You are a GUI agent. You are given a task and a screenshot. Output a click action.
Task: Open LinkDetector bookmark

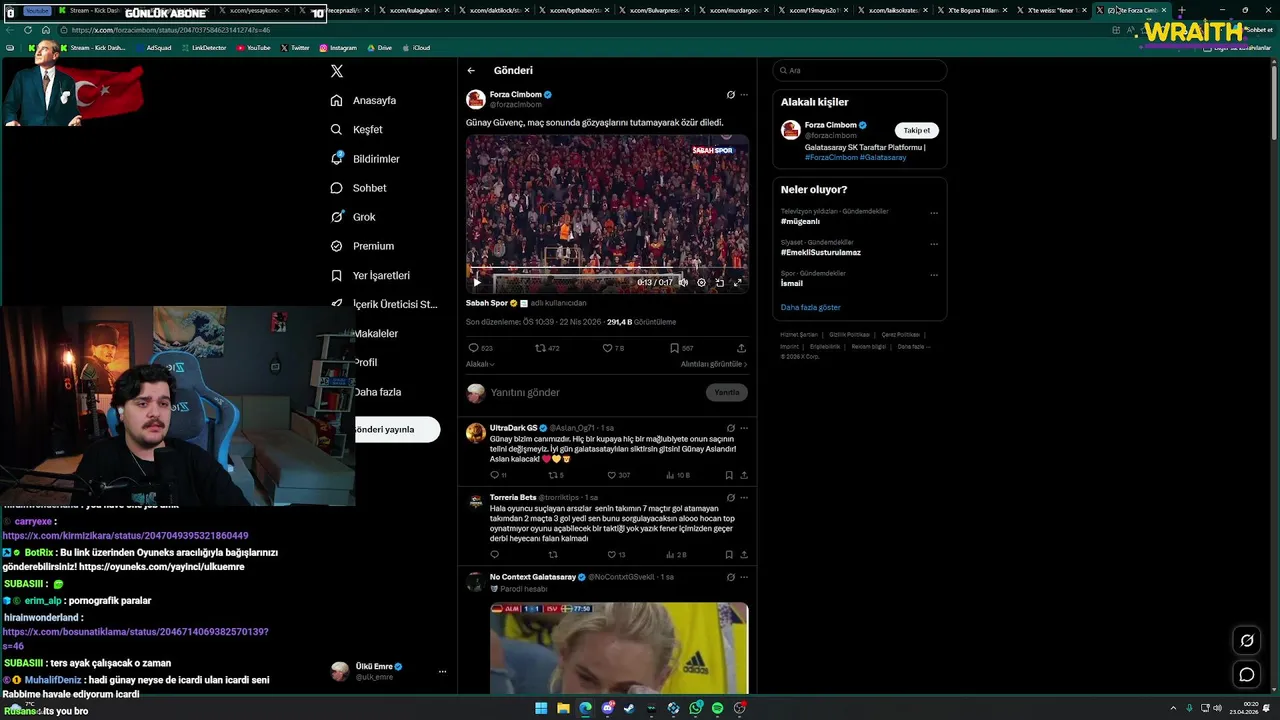point(204,48)
